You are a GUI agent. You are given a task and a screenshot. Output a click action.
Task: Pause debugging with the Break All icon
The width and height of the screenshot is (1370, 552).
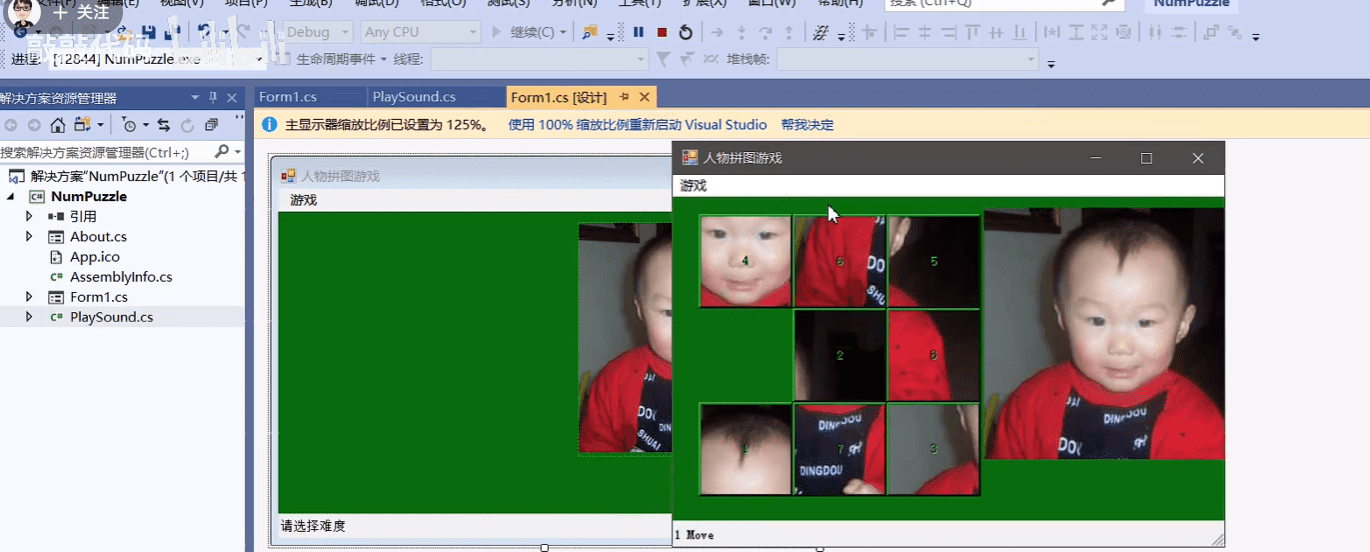pos(638,32)
